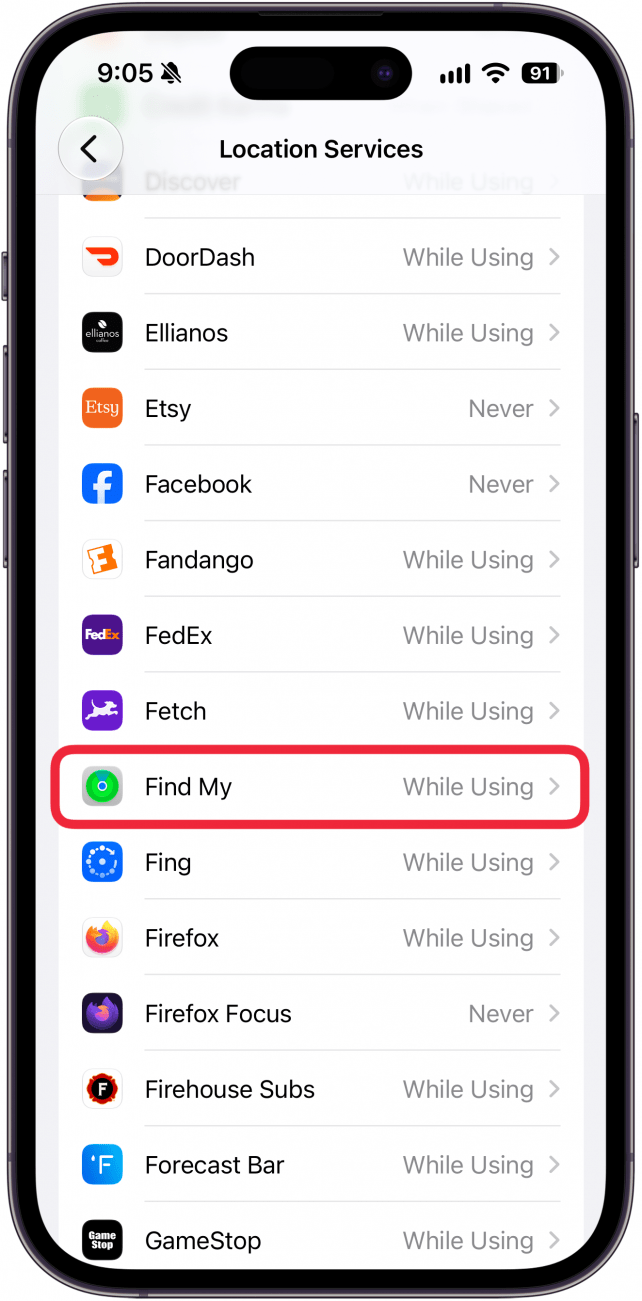Image resolution: width=642 pixels, height=1301 pixels.
Task: Select the orange Etsy icon
Action: 102,408
